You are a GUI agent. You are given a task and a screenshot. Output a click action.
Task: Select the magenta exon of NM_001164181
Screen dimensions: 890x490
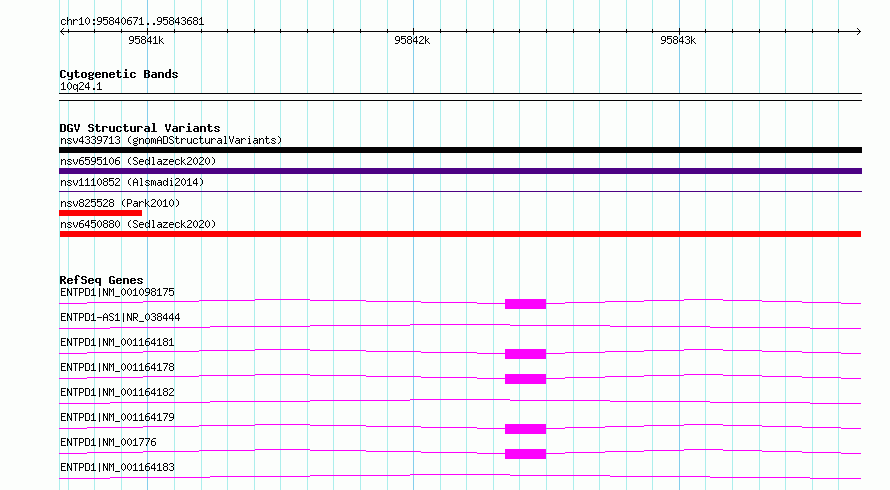tap(526, 354)
